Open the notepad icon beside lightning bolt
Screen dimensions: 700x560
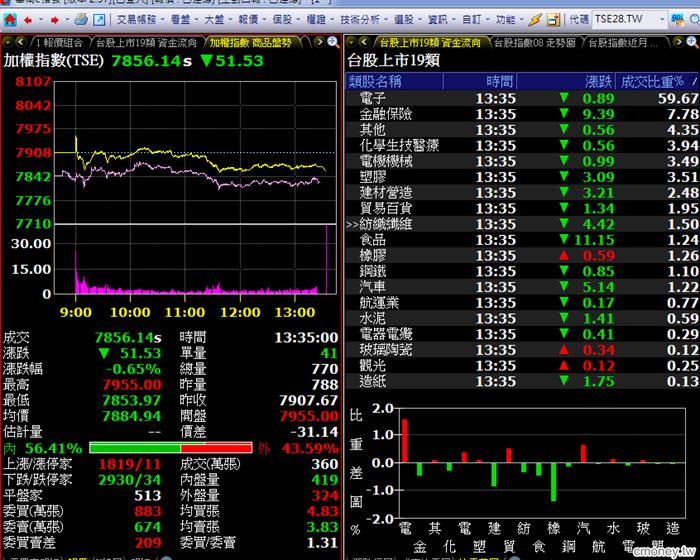click(554, 20)
